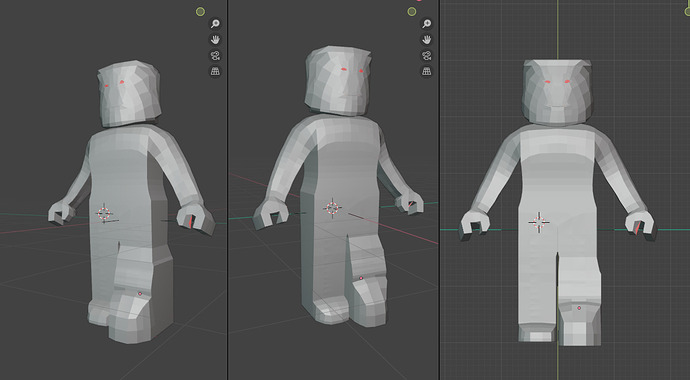Select the origin dot on foot in left viewport
The width and height of the screenshot is (690, 380).
[140, 293]
